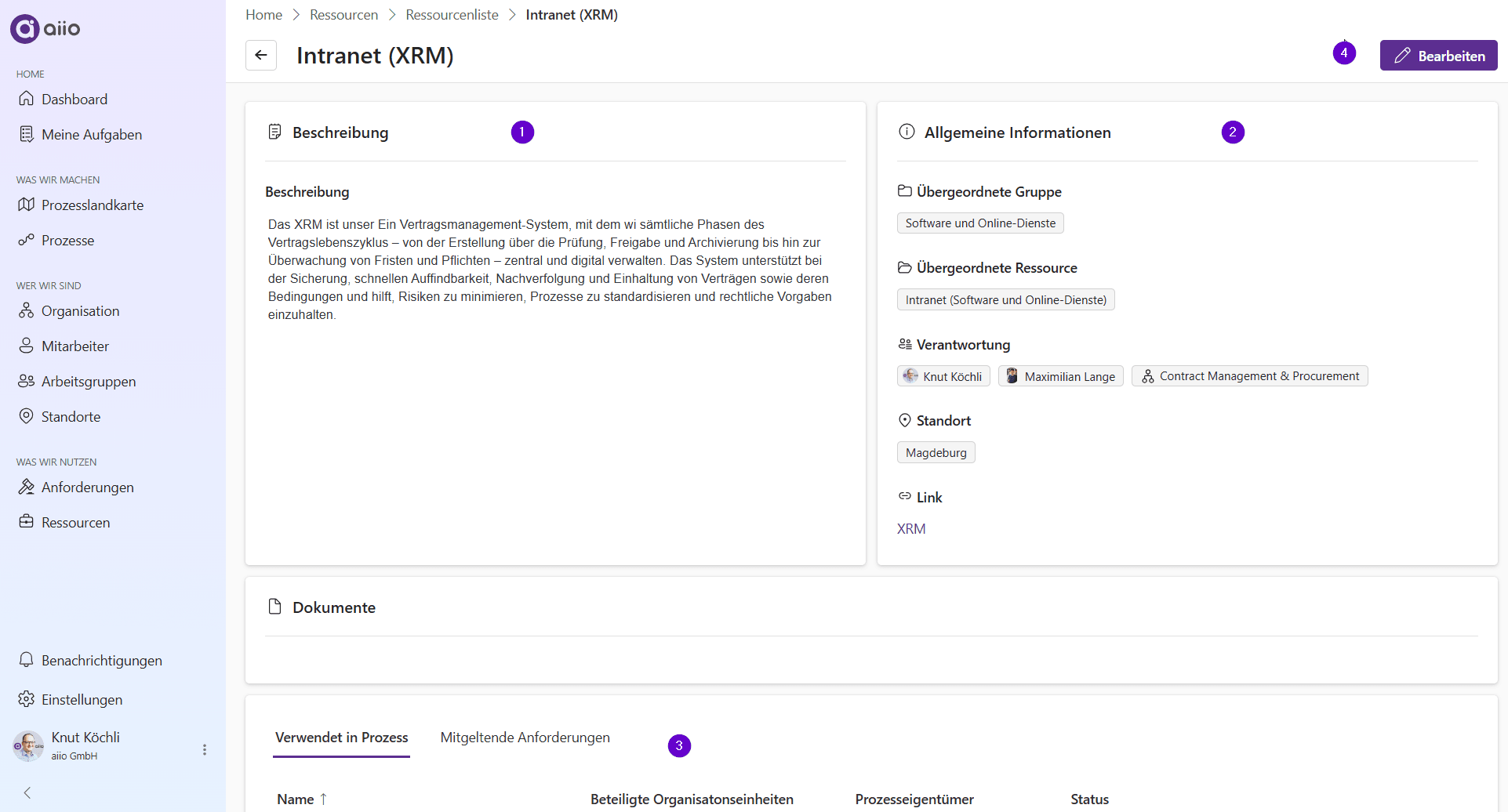Click the Anforderungen gavel icon
This screenshot has height=812, width=1508.
(x=27, y=487)
